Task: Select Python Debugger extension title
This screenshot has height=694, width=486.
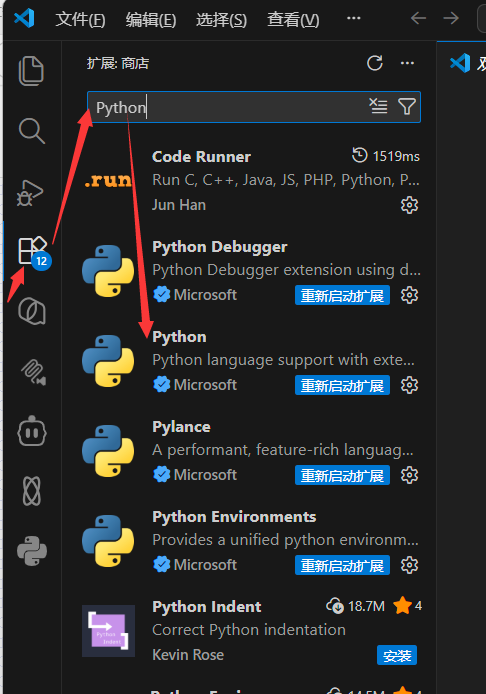Action: click(x=220, y=247)
